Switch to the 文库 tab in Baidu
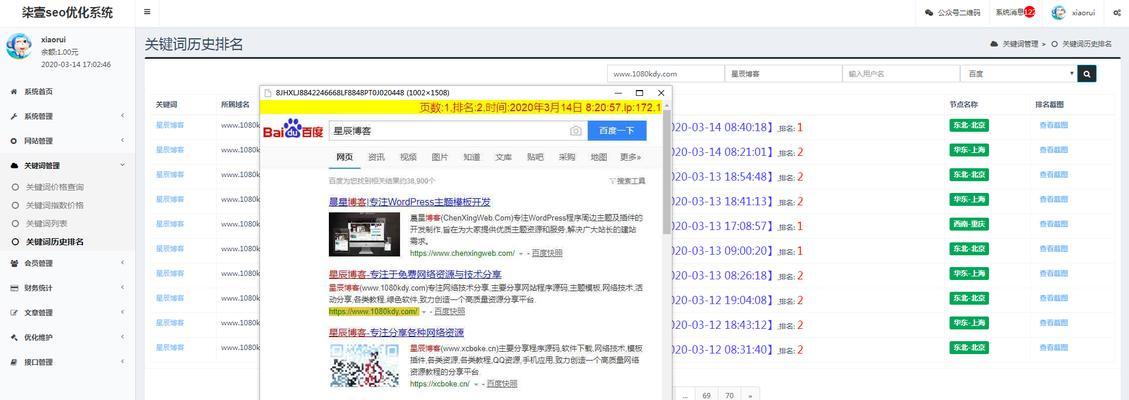 504,157
